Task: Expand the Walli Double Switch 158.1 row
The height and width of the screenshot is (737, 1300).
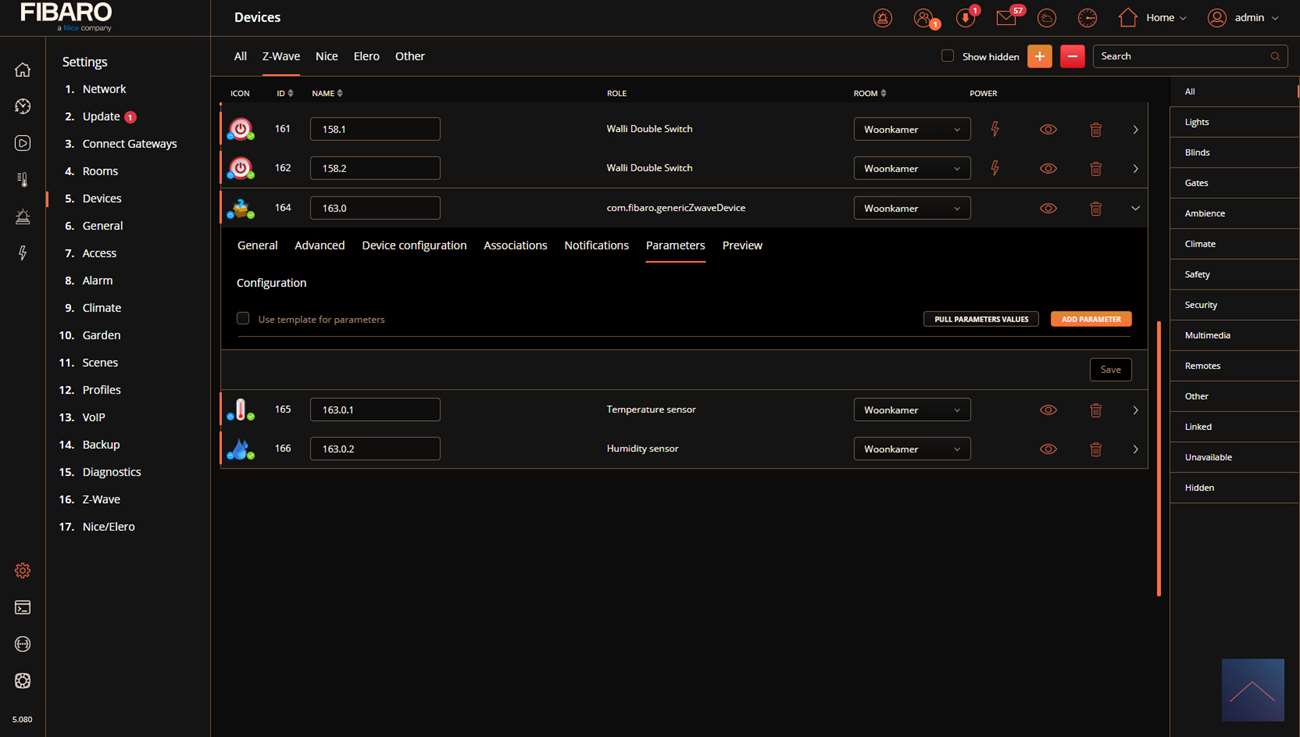Action: (x=1135, y=129)
